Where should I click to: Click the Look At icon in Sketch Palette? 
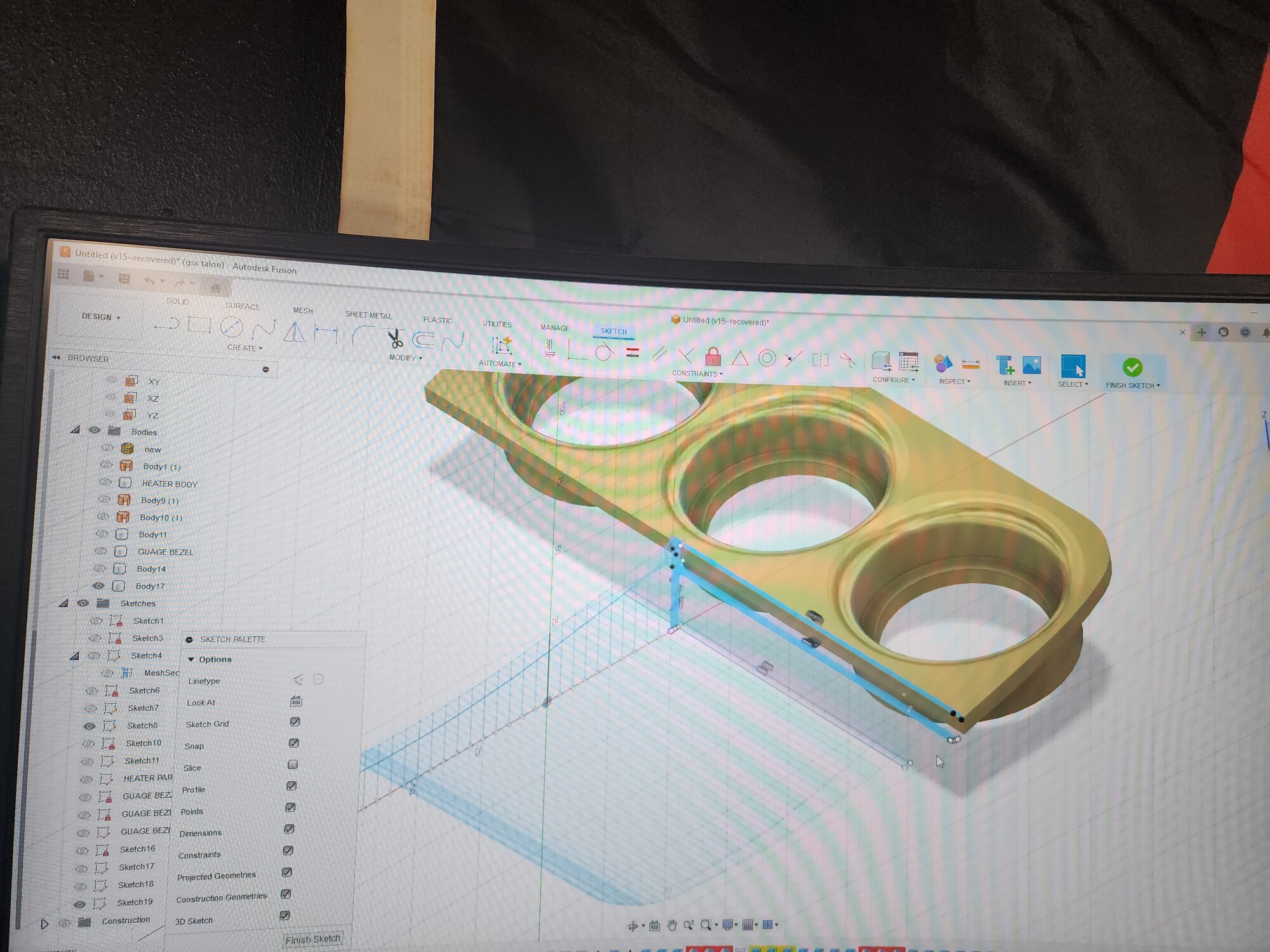coord(296,701)
